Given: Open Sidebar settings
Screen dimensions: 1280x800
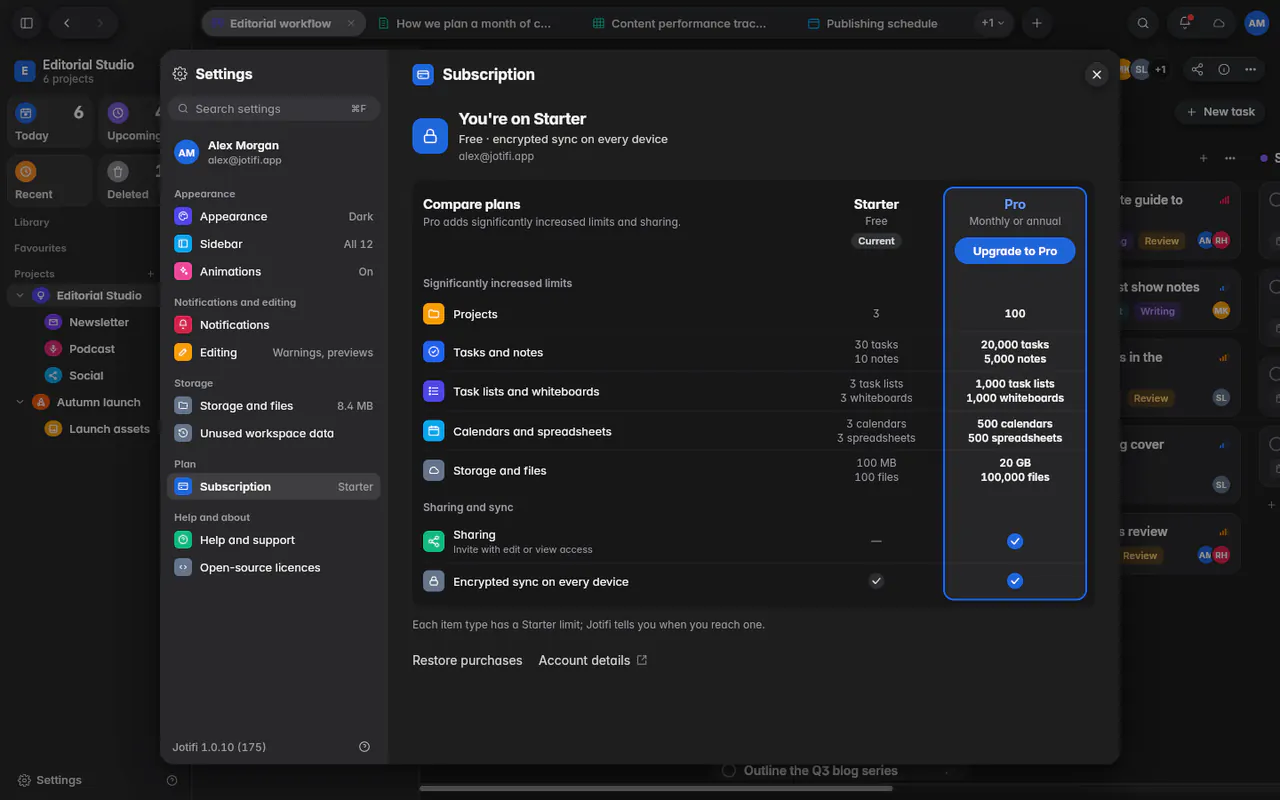Looking at the screenshot, I should pos(273,244).
